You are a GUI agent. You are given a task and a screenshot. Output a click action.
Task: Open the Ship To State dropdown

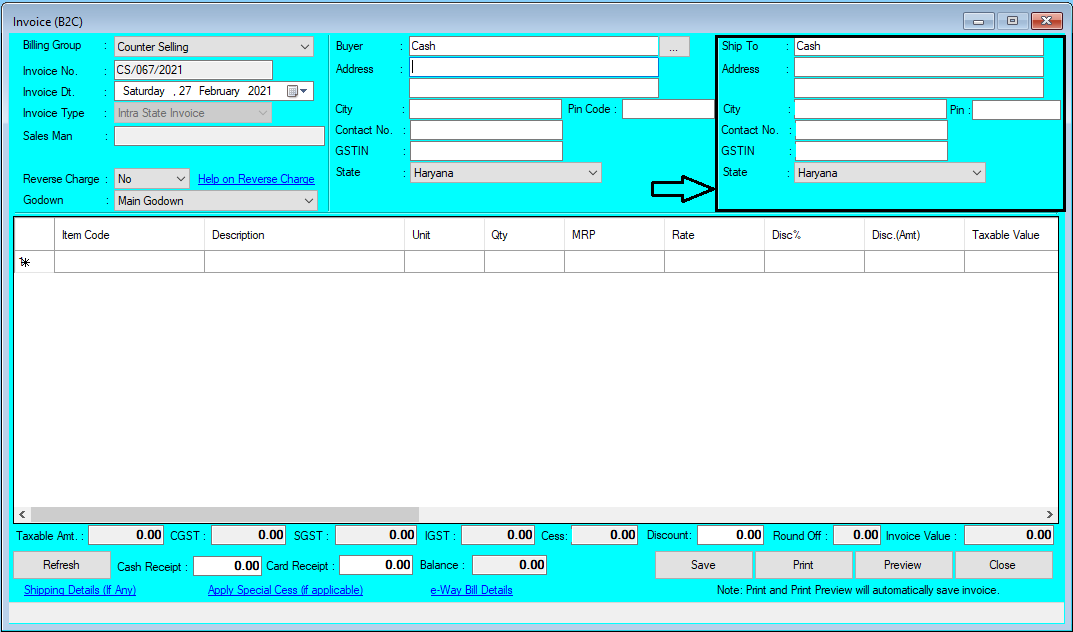[x=979, y=172]
